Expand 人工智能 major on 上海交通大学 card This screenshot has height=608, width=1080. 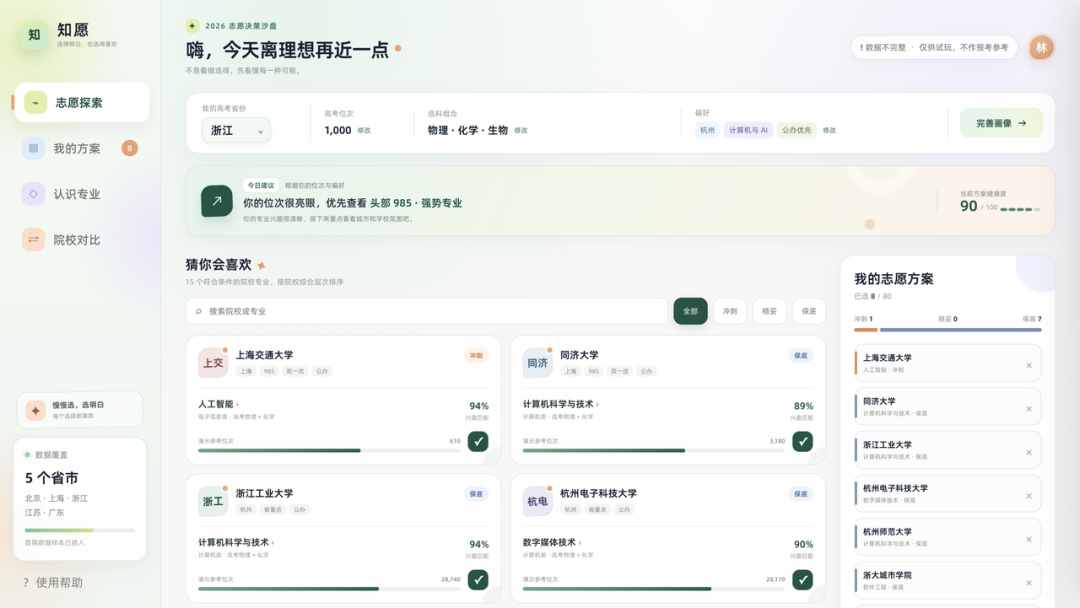click(x=218, y=404)
